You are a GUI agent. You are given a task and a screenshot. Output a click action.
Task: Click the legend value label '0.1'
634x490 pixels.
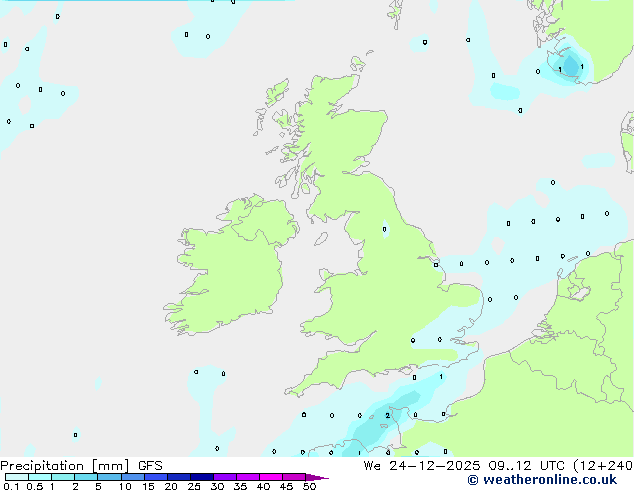pyautogui.click(x=11, y=486)
